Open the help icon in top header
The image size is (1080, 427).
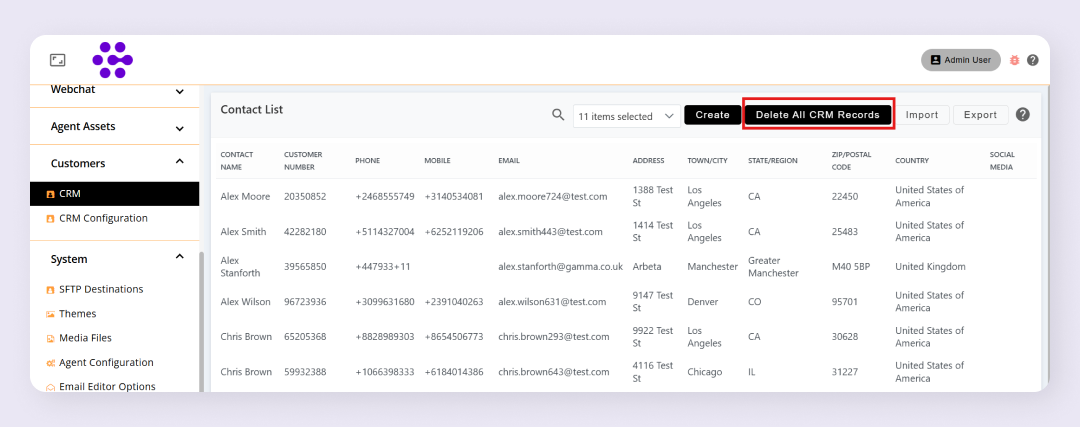(x=1032, y=60)
